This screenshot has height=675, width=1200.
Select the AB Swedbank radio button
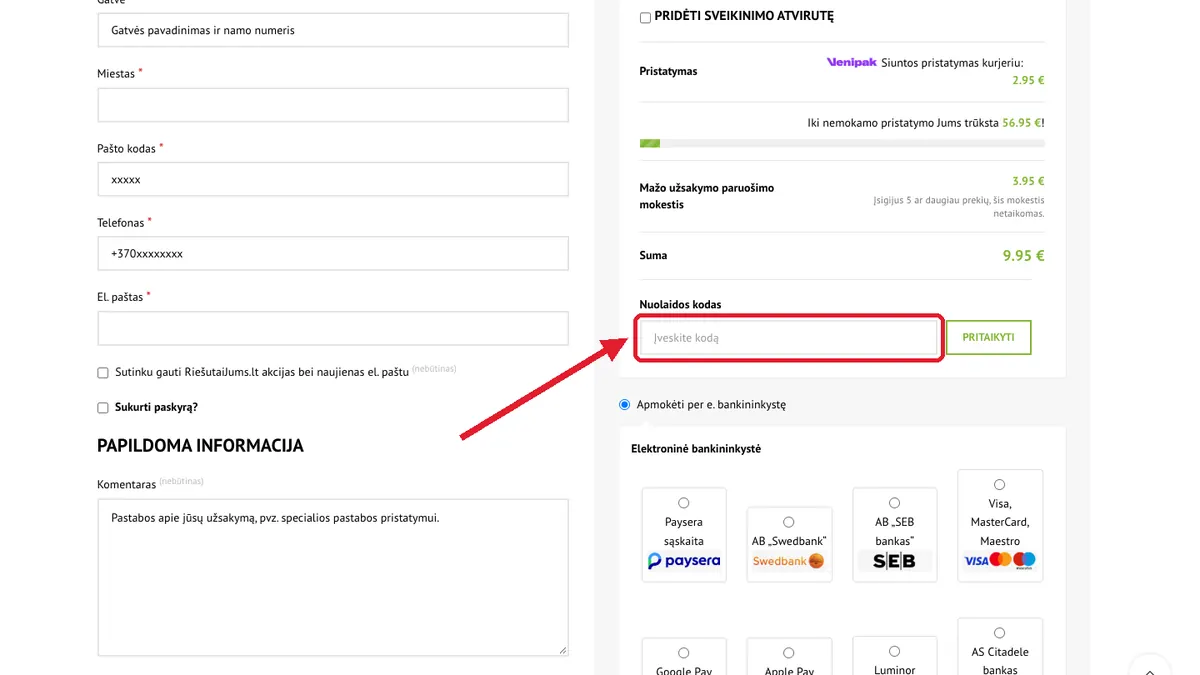click(789, 522)
